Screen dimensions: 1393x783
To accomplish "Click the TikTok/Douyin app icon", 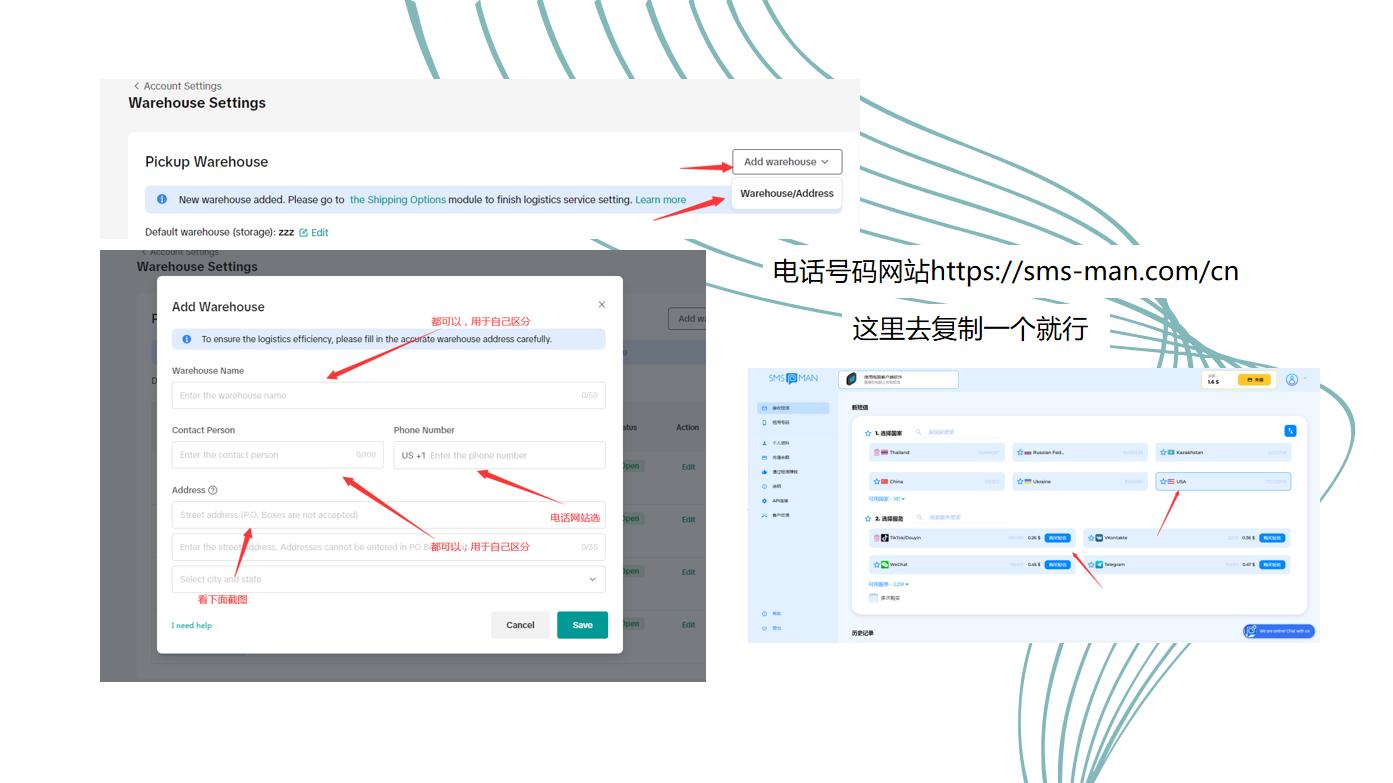I will click(885, 538).
